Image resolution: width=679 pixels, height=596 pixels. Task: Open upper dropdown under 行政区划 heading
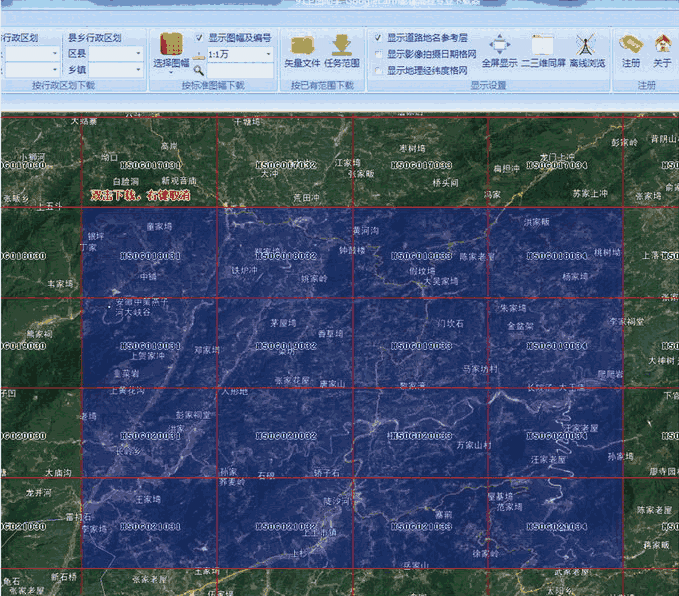(x=55, y=53)
